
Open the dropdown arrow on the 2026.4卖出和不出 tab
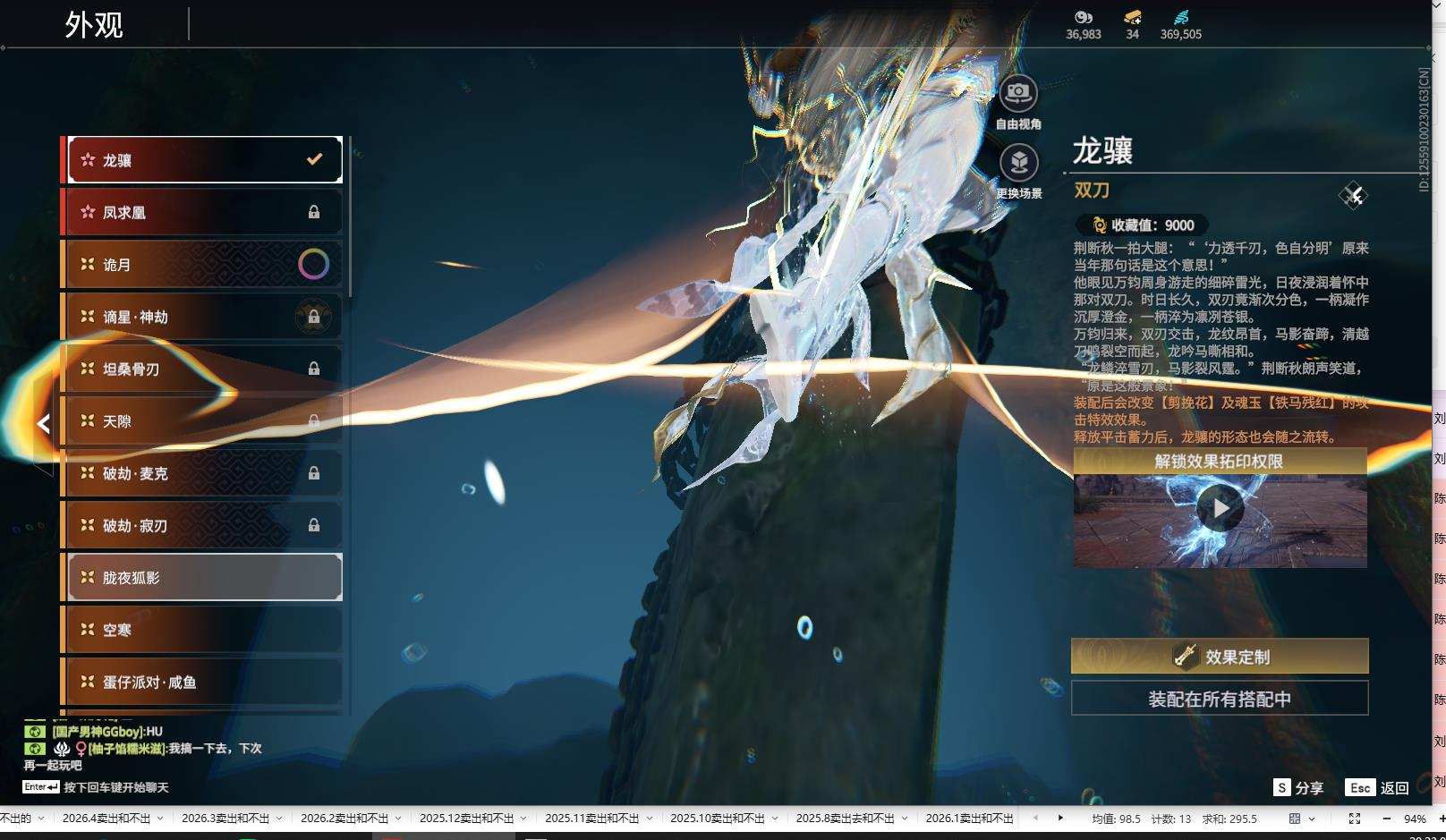160,819
